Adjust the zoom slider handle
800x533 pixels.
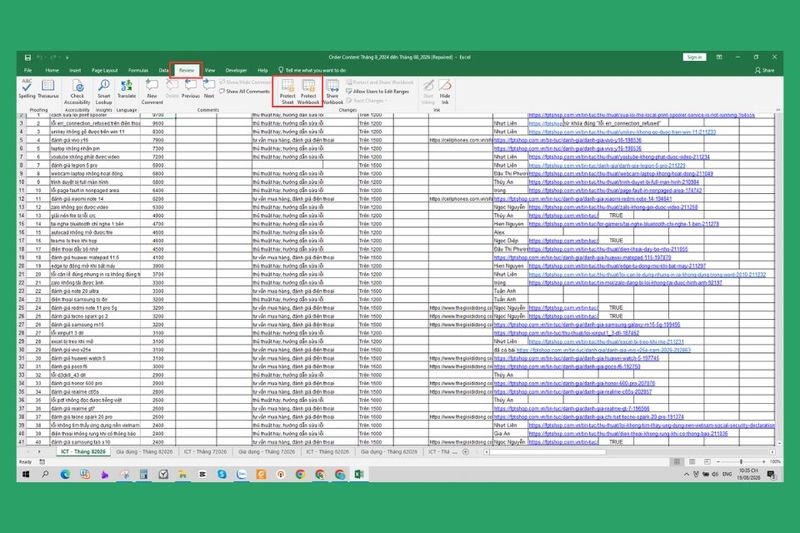[x=741, y=462]
